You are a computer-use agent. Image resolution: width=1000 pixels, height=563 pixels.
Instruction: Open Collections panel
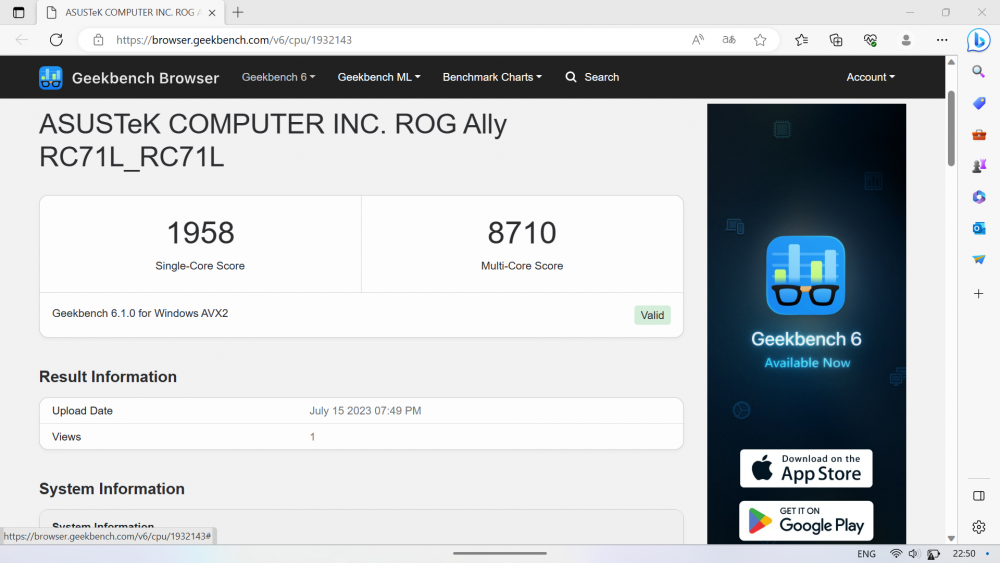click(835, 40)
